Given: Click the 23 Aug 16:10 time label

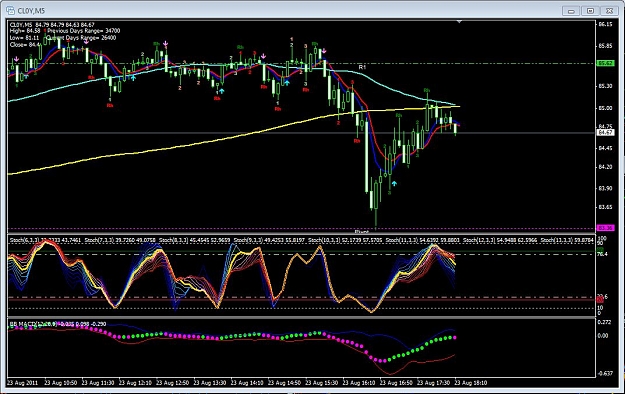Looking at the screenshot, I should [x=359, y=382].
